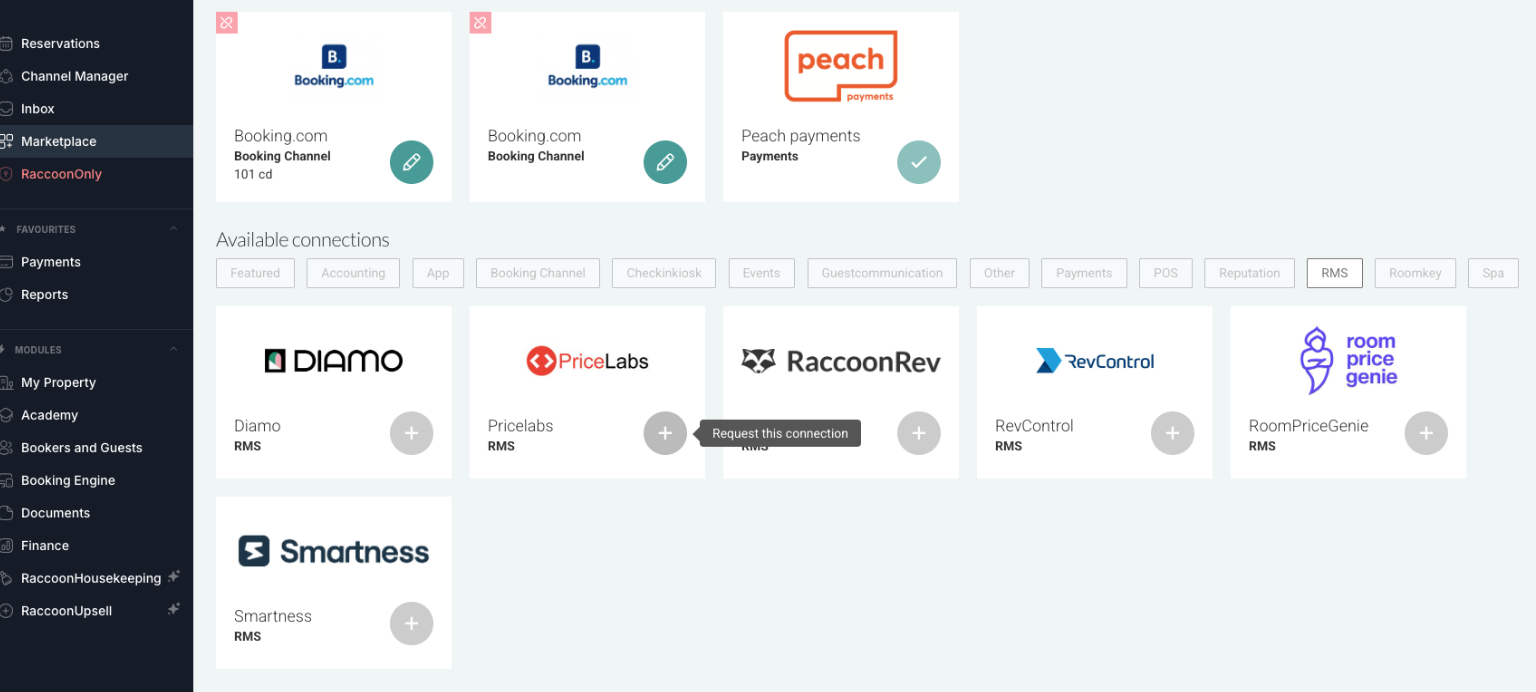Open the Booking Engine module
Image resolution: width=1536 pixels, height=692 pixels.
[68, 480]
